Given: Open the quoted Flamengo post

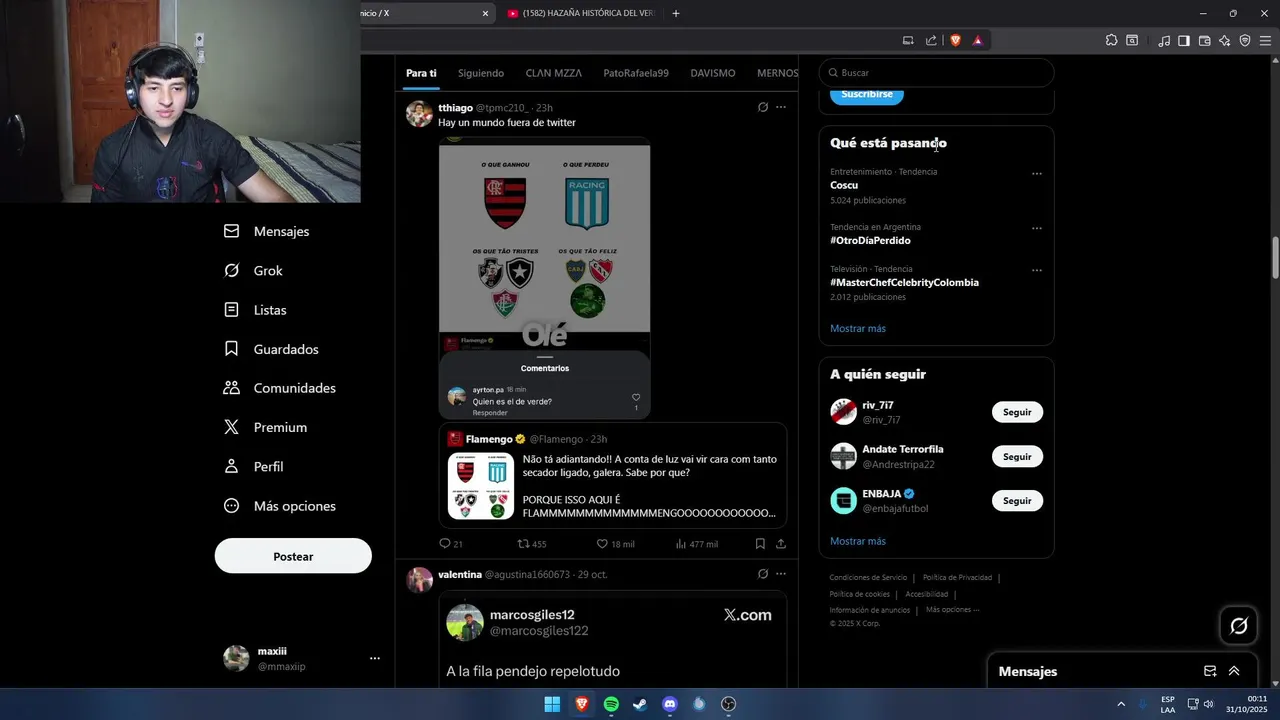Looking at the screenshot, I should (613, 475).
